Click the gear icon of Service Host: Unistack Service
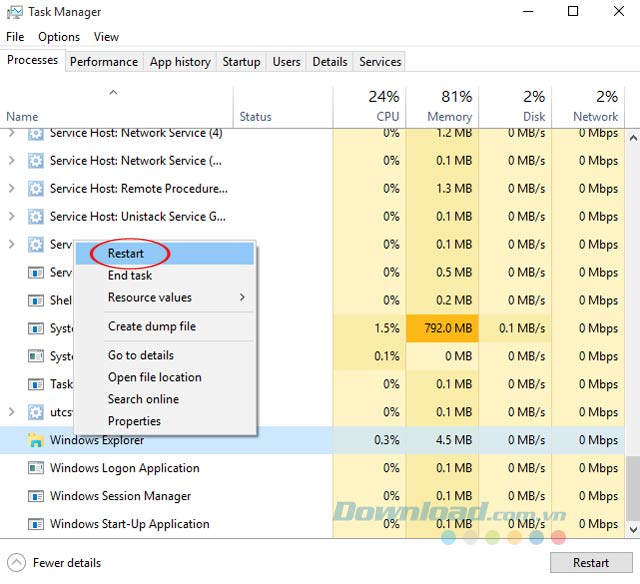The height and width of the screenshot is (584, 640). coord(36,216)
